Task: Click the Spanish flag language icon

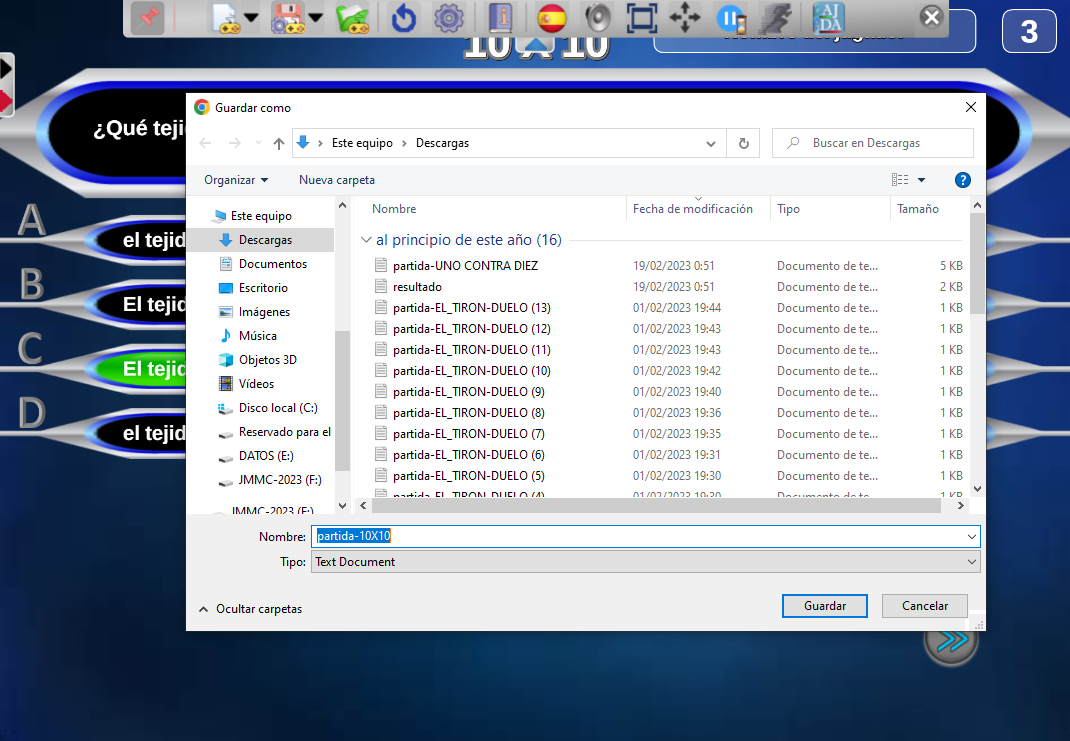Action: click(551, 18)
